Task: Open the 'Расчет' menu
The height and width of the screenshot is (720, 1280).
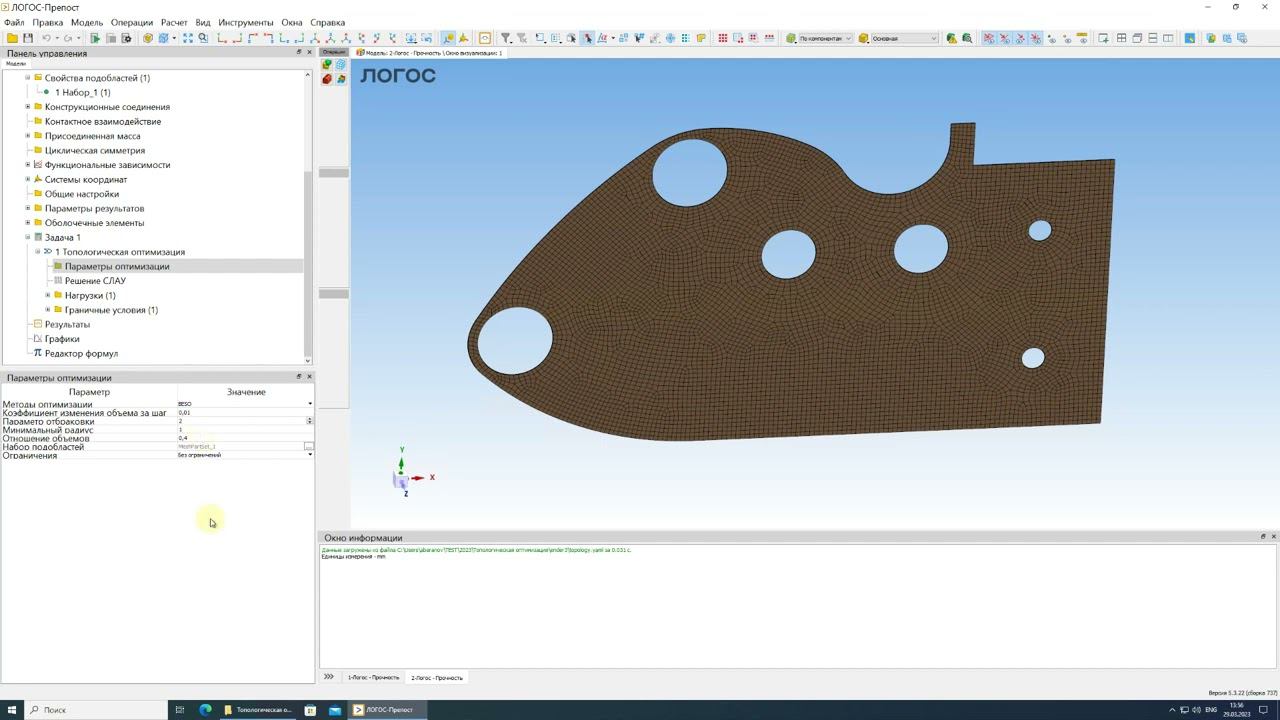Action: (x=174, y=22)
